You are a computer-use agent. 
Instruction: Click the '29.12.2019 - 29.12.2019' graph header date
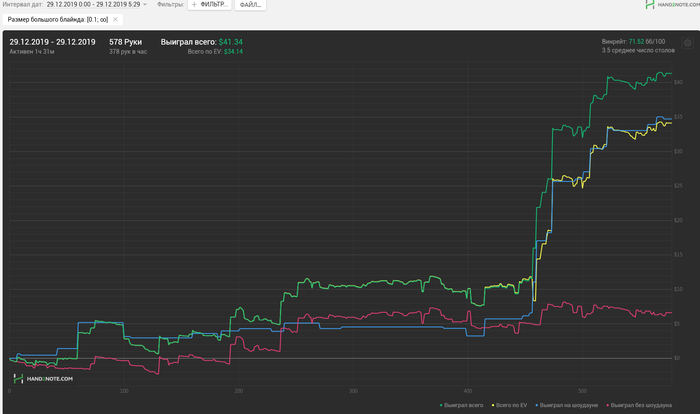coord(52,42)
